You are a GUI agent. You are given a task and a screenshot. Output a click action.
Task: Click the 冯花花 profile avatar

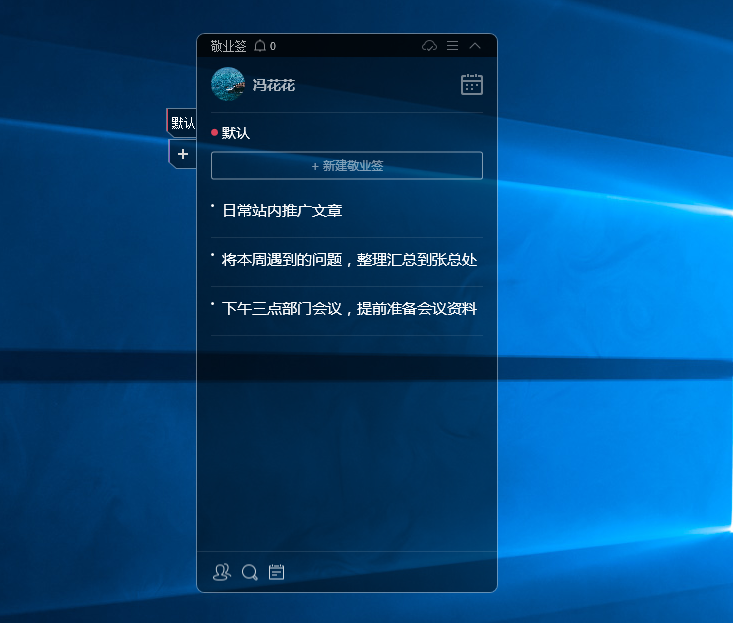[228, 85]
